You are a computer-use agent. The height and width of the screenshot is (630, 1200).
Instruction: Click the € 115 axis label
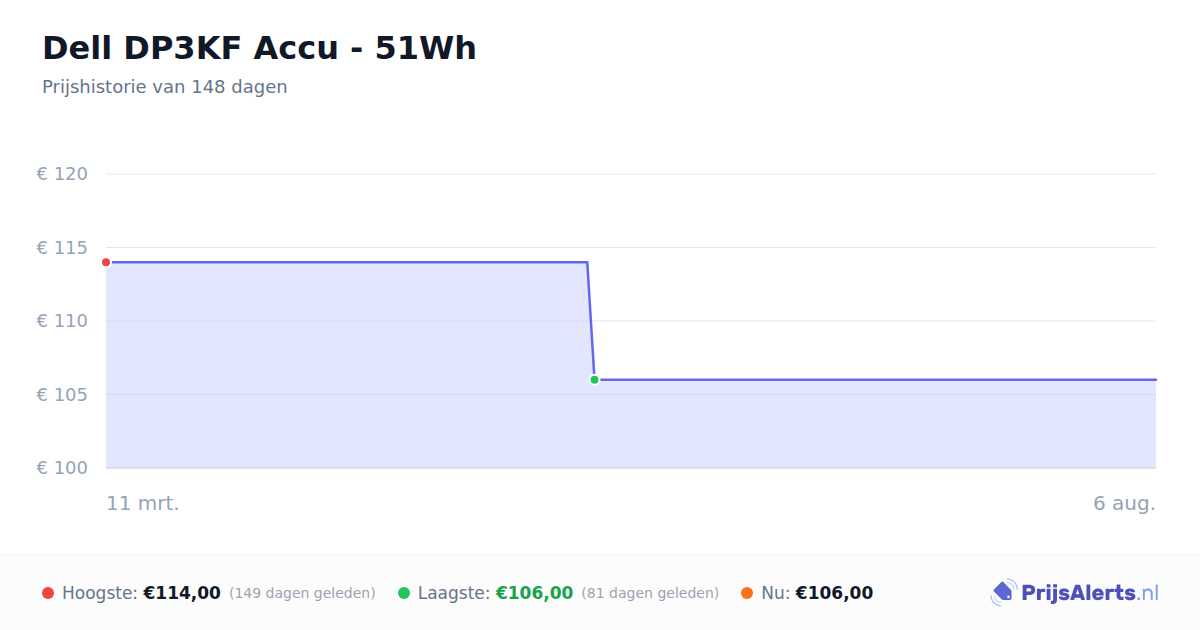[x=62, y=248]
